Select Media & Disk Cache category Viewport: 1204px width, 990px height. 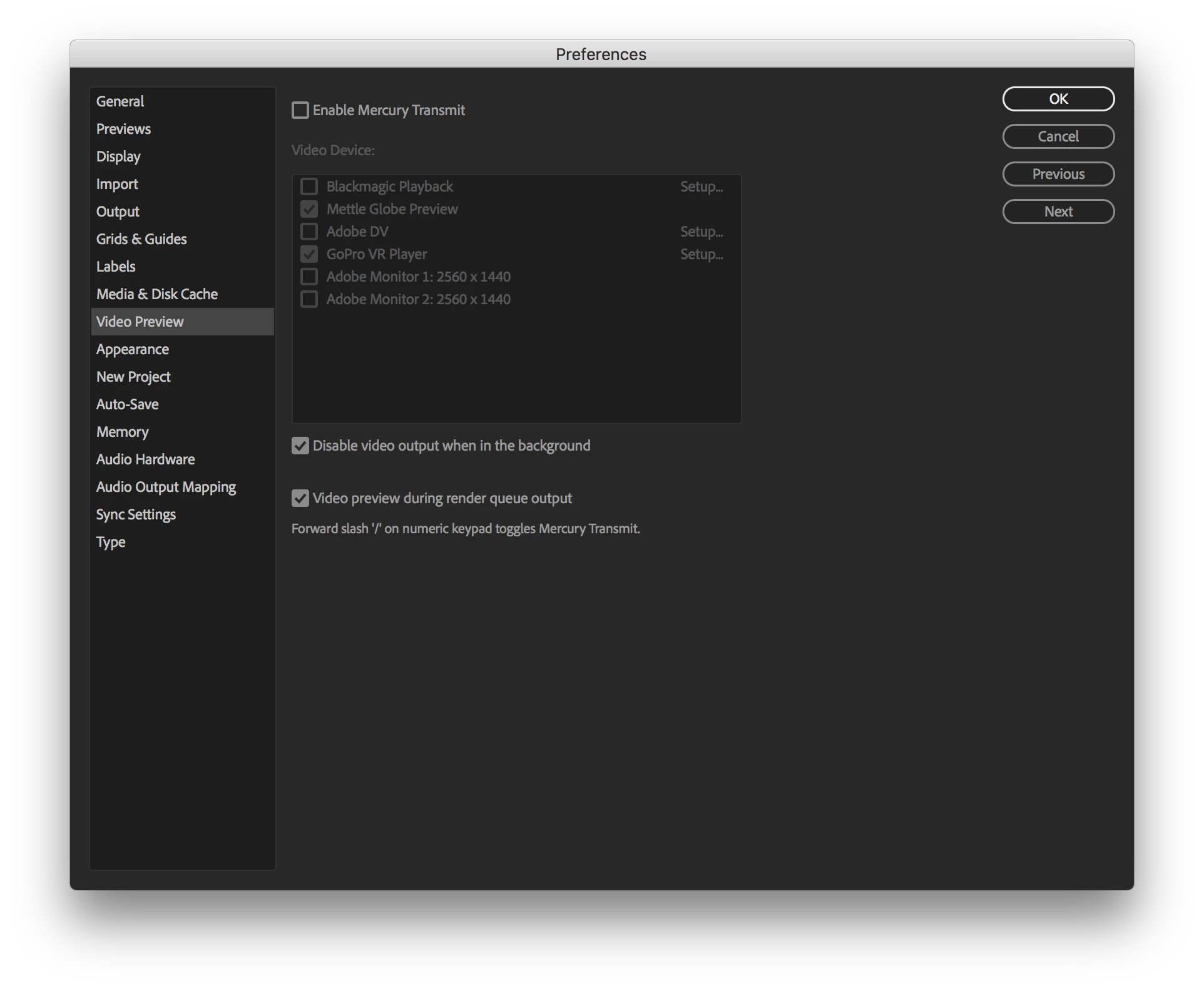coord(157,294)
